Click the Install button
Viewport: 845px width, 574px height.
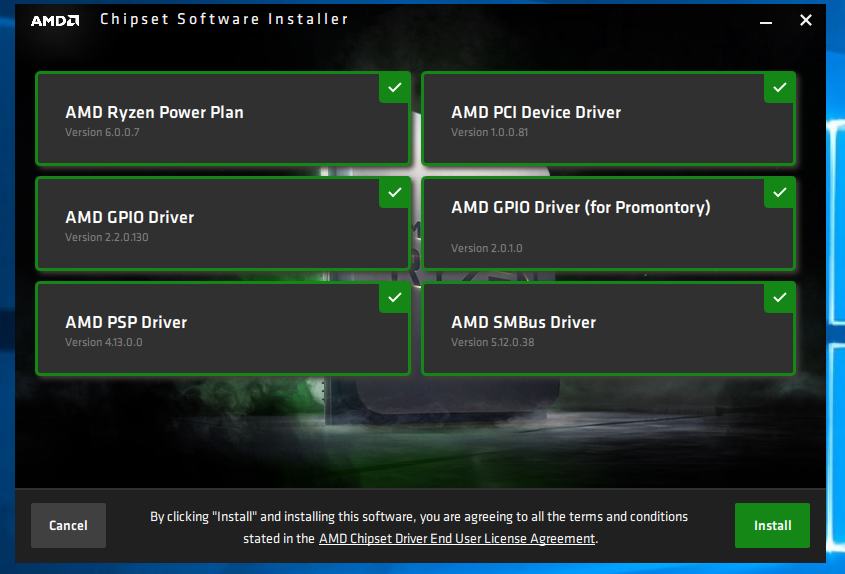click(x=772, y=525)
